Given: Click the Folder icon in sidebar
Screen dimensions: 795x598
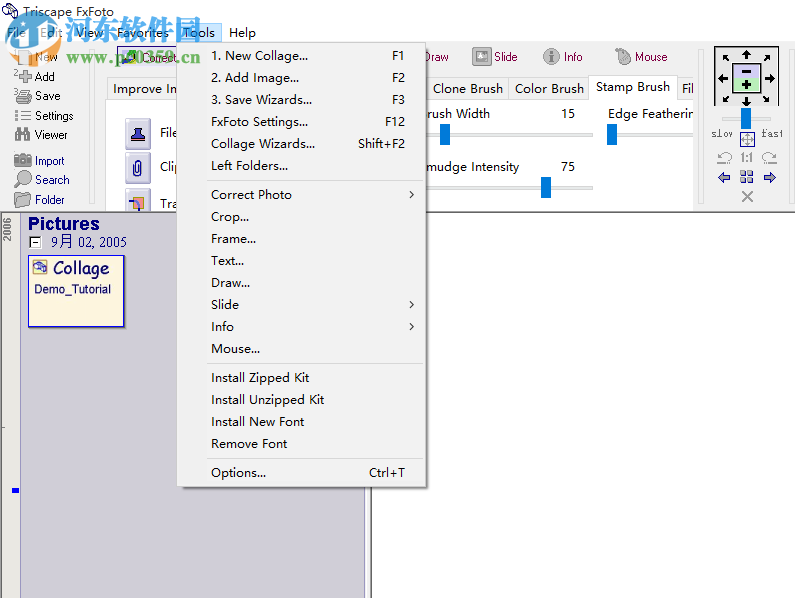Looking at the screenshot, I should pyautogui.click(x=23, y=199).
